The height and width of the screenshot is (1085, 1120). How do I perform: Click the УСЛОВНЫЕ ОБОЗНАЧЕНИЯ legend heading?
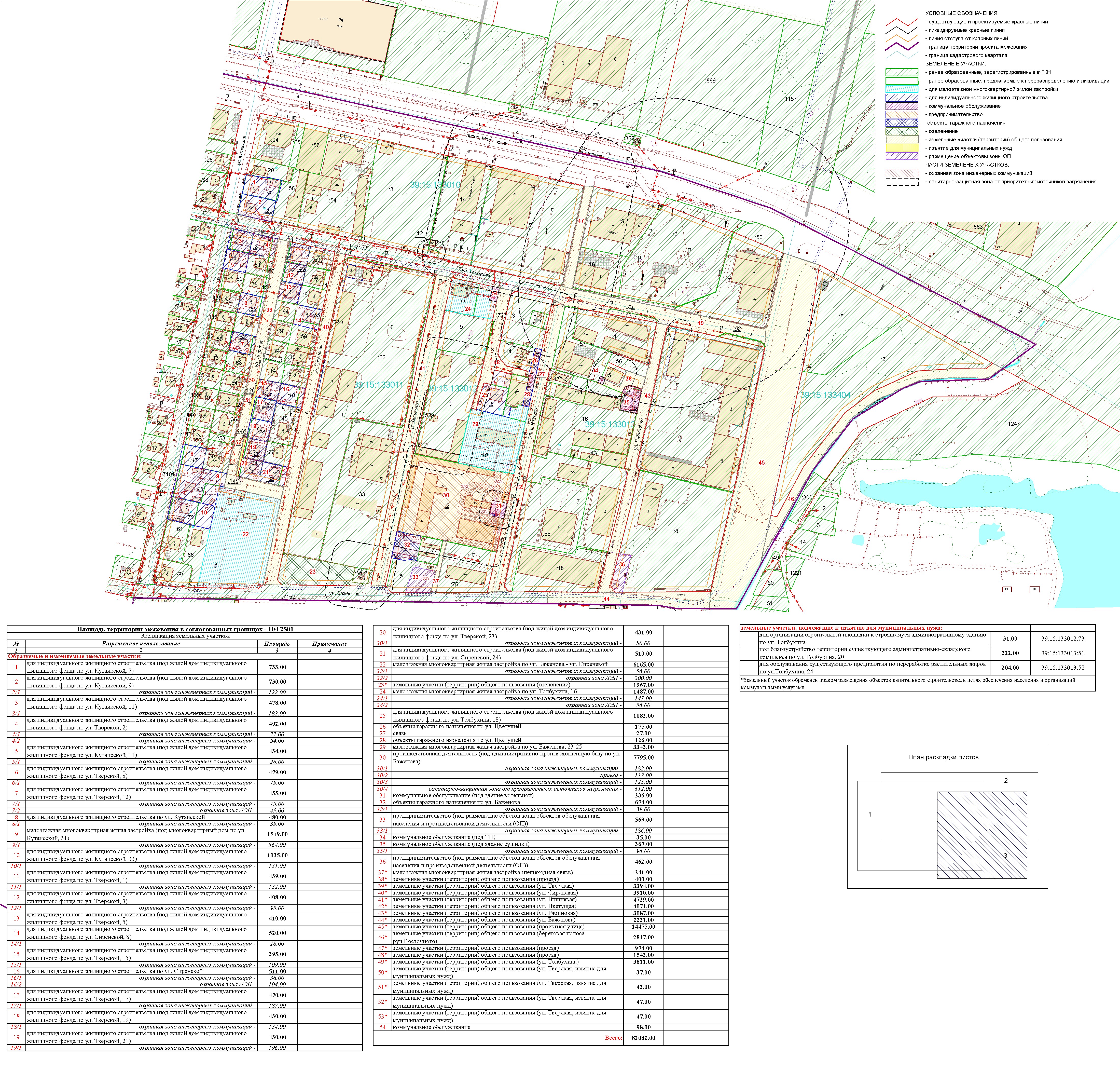(961, 13)
